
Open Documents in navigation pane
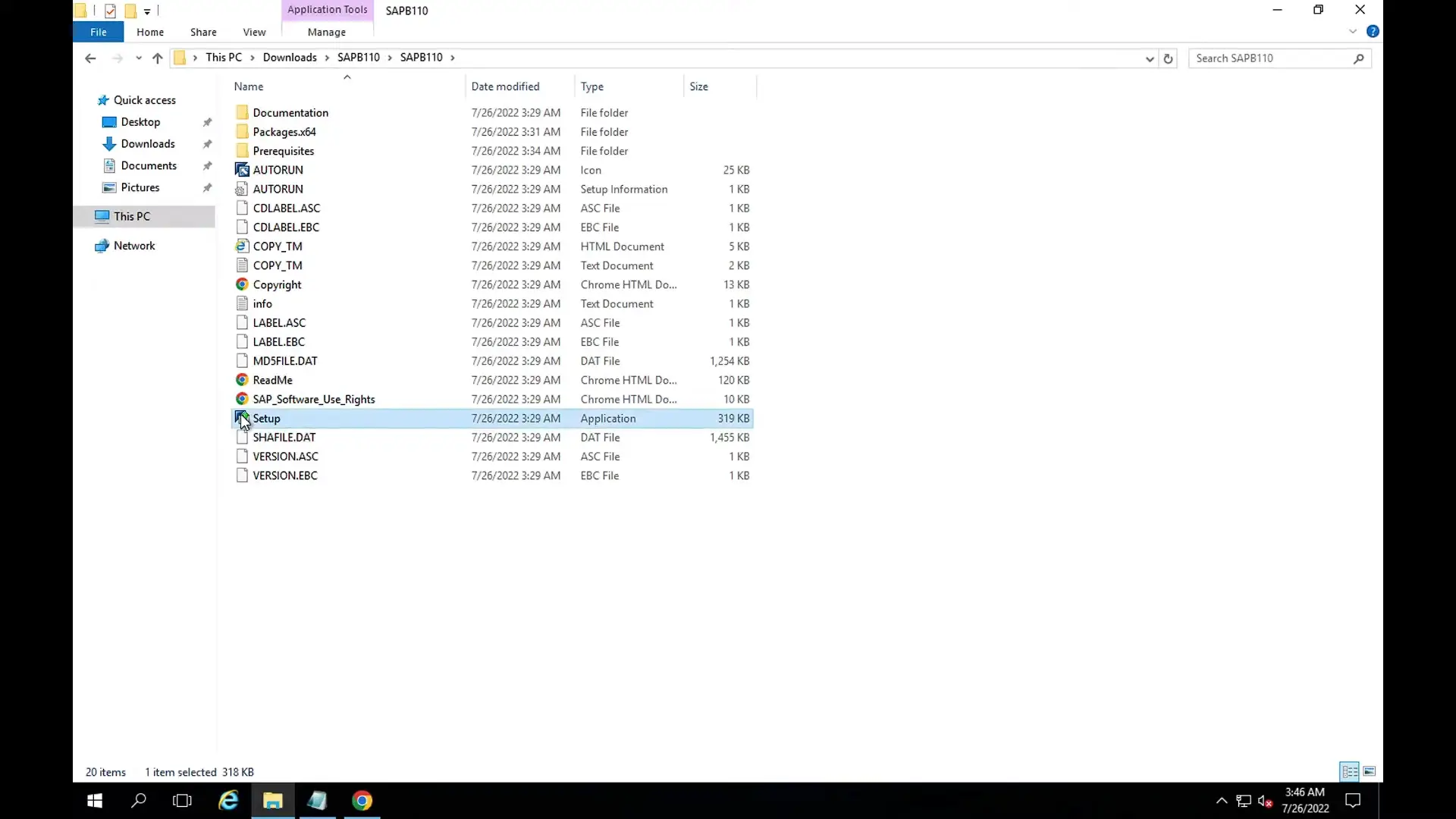(x=149, y=166)
